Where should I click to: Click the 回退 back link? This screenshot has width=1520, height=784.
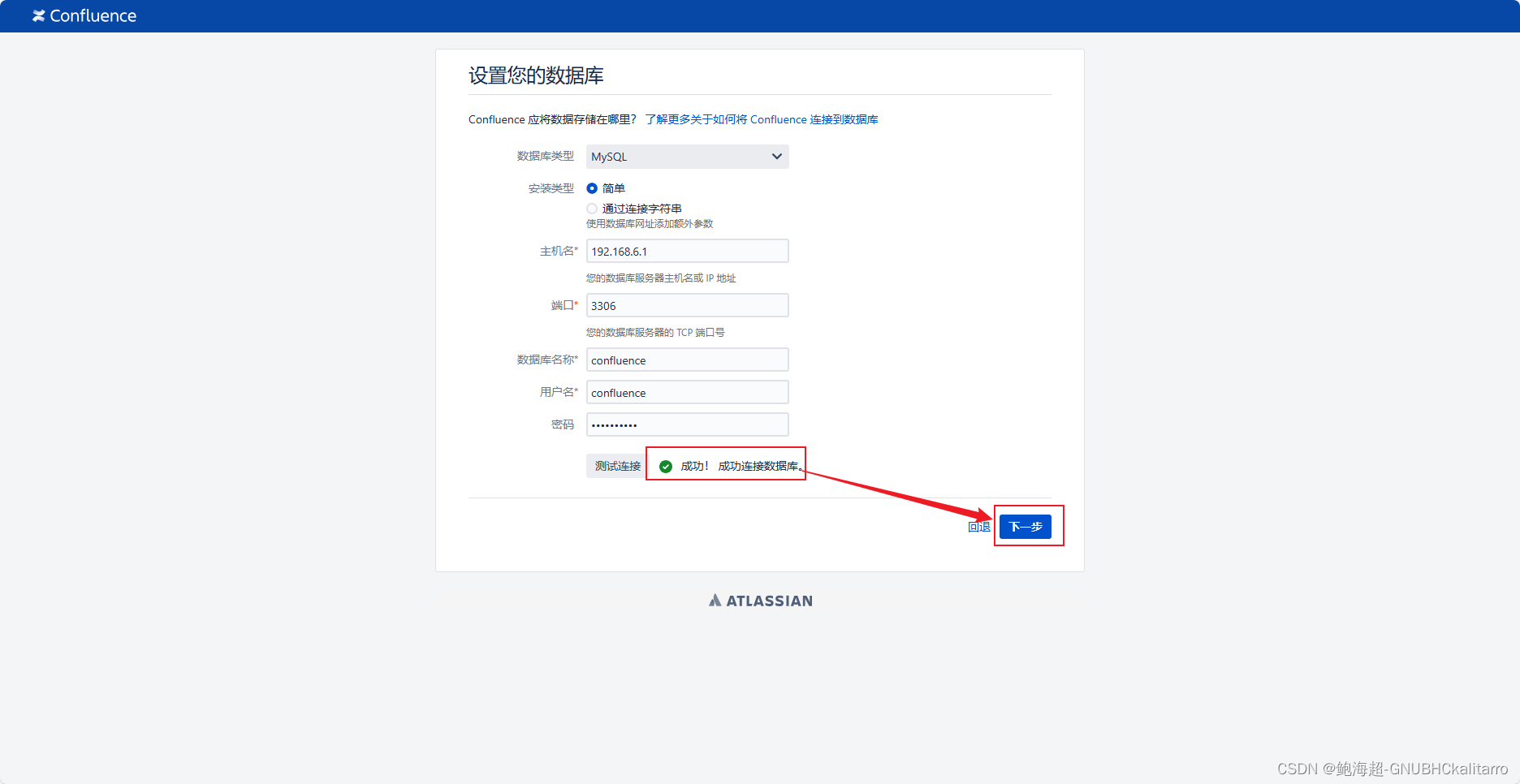(979, 527)
